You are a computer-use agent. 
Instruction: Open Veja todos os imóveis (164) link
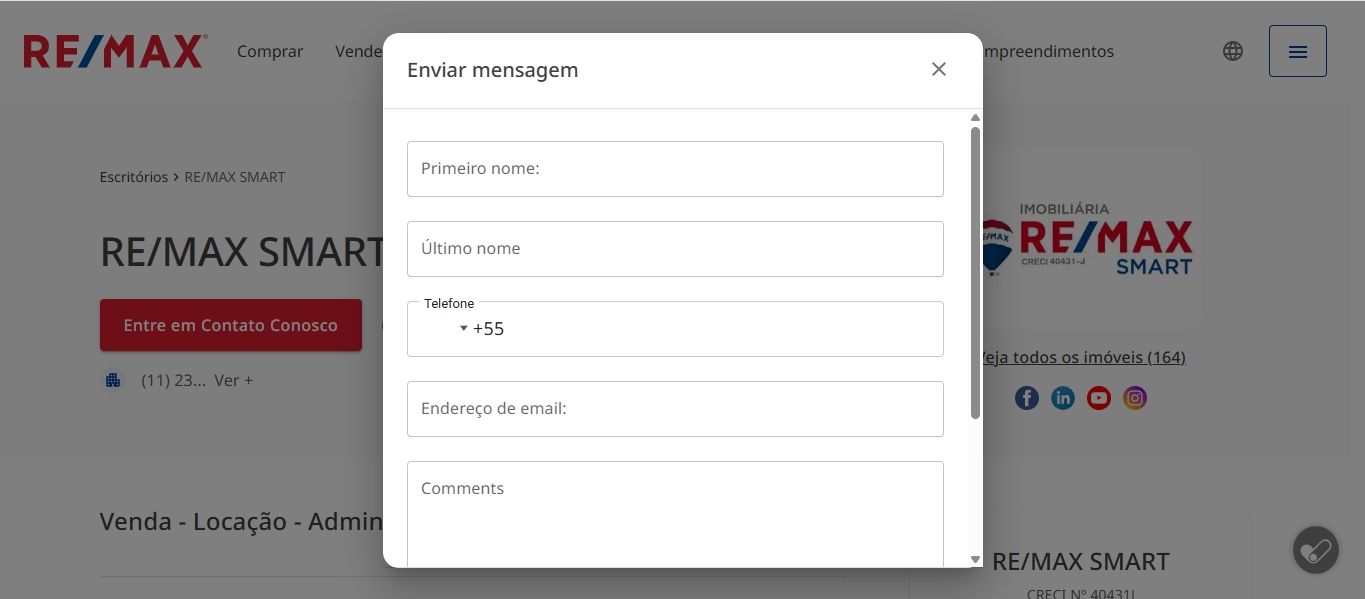point(1083,357)
